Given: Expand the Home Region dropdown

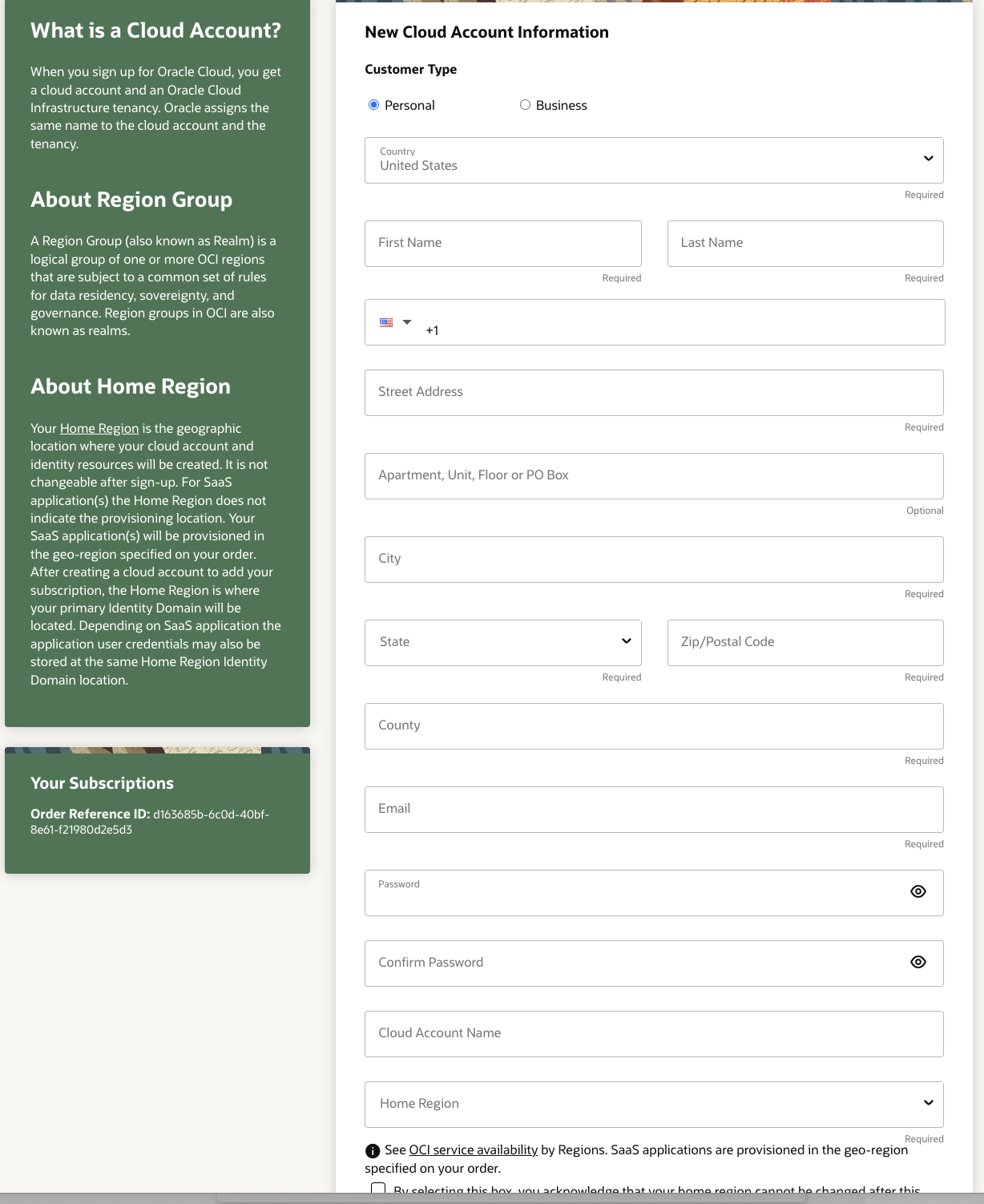Looking at the screenshot, I should point(929,1104).
